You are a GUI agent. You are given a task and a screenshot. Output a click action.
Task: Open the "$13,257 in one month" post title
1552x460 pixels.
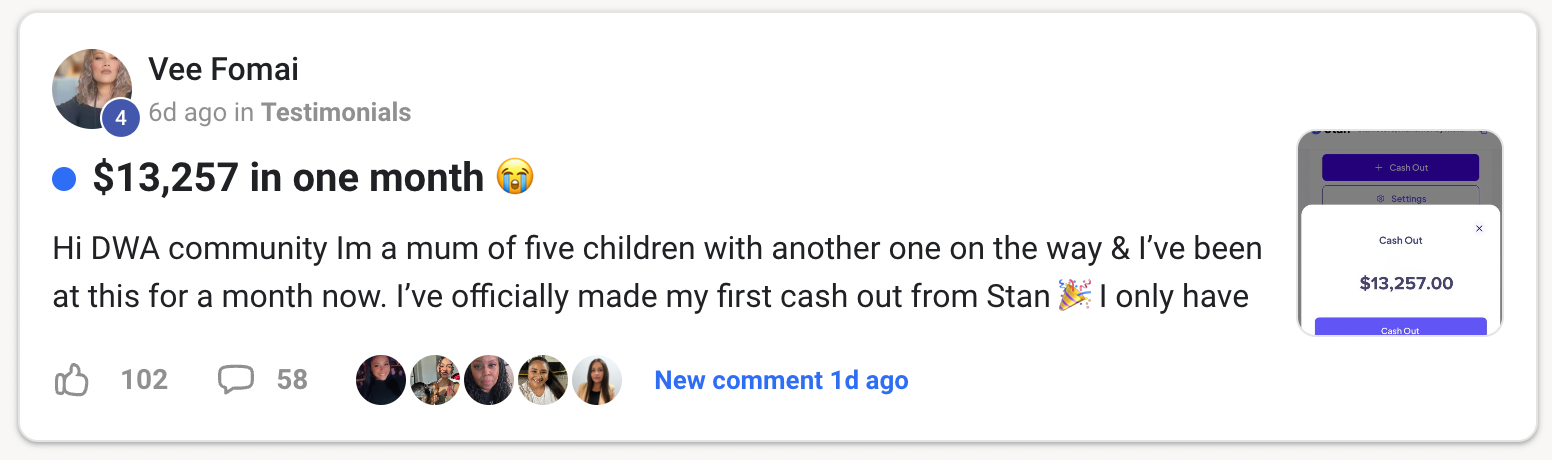click(288, 178)
